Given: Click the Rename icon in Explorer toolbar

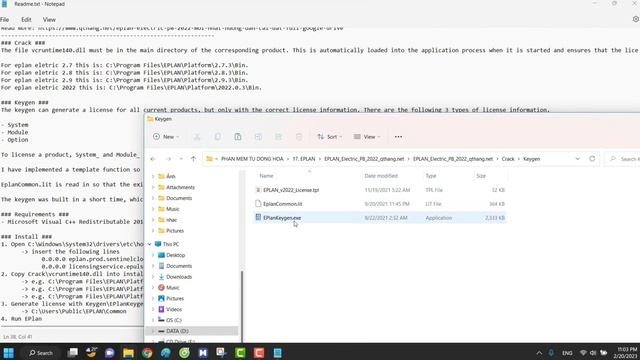Looking at the screenshot, I should click(258, 137).
